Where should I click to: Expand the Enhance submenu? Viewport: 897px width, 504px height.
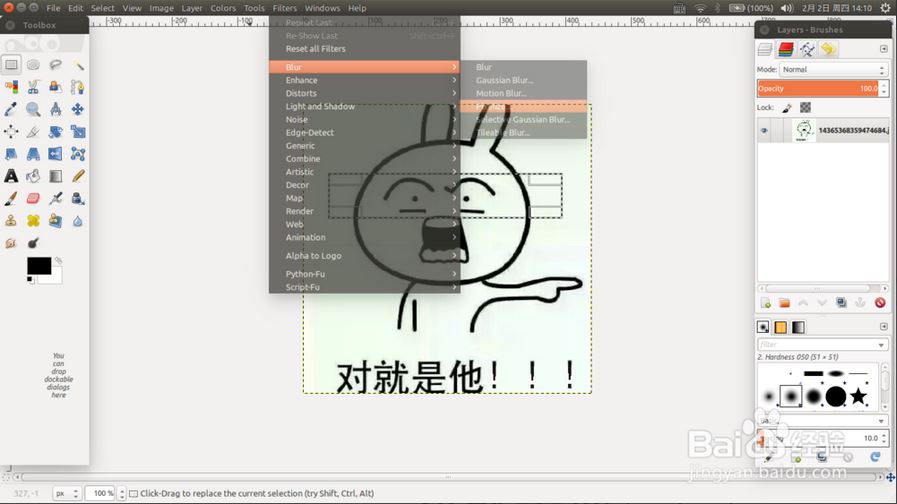pyautogui.click(x=364, y=80)
